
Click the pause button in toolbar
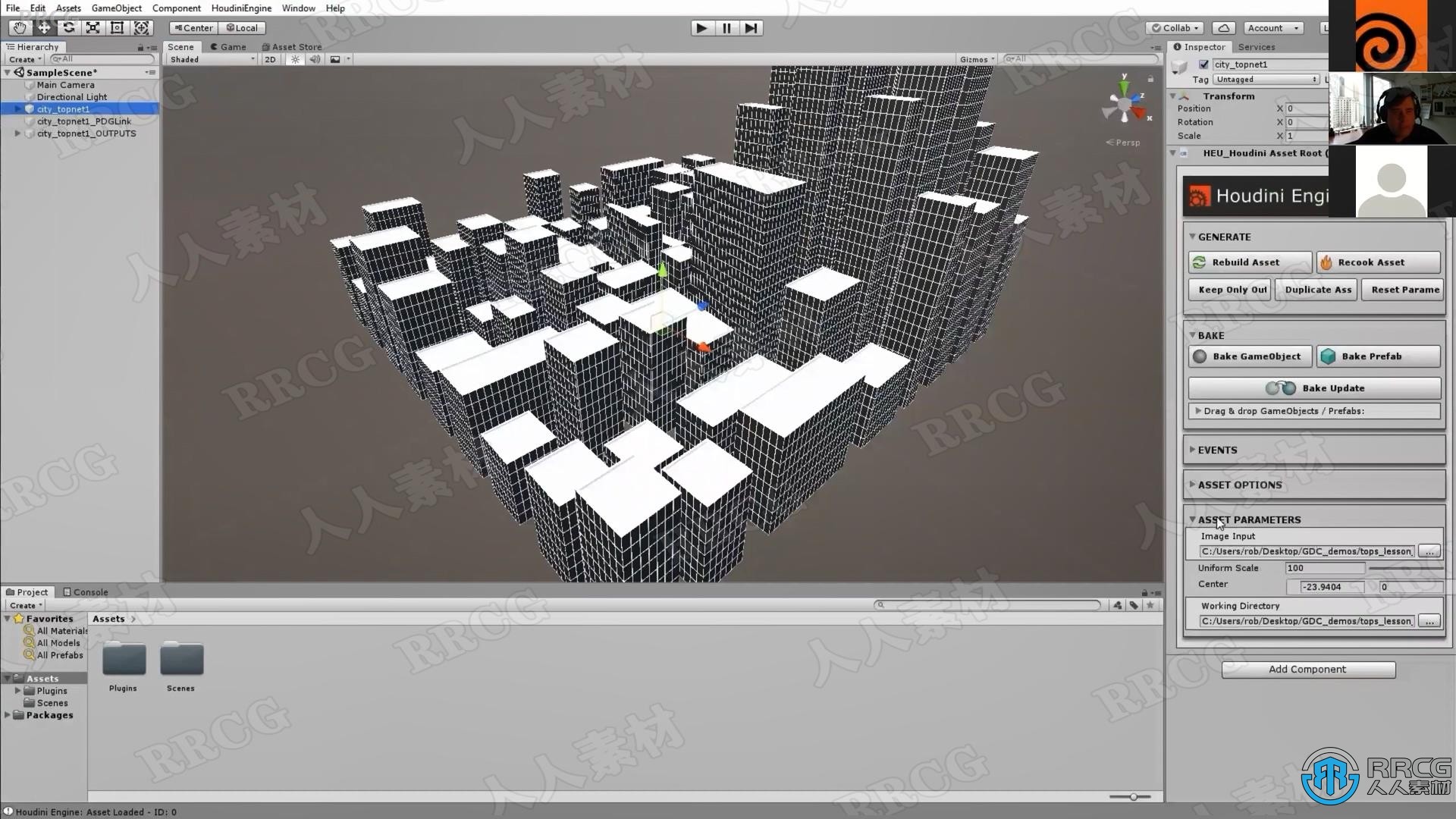727,27
